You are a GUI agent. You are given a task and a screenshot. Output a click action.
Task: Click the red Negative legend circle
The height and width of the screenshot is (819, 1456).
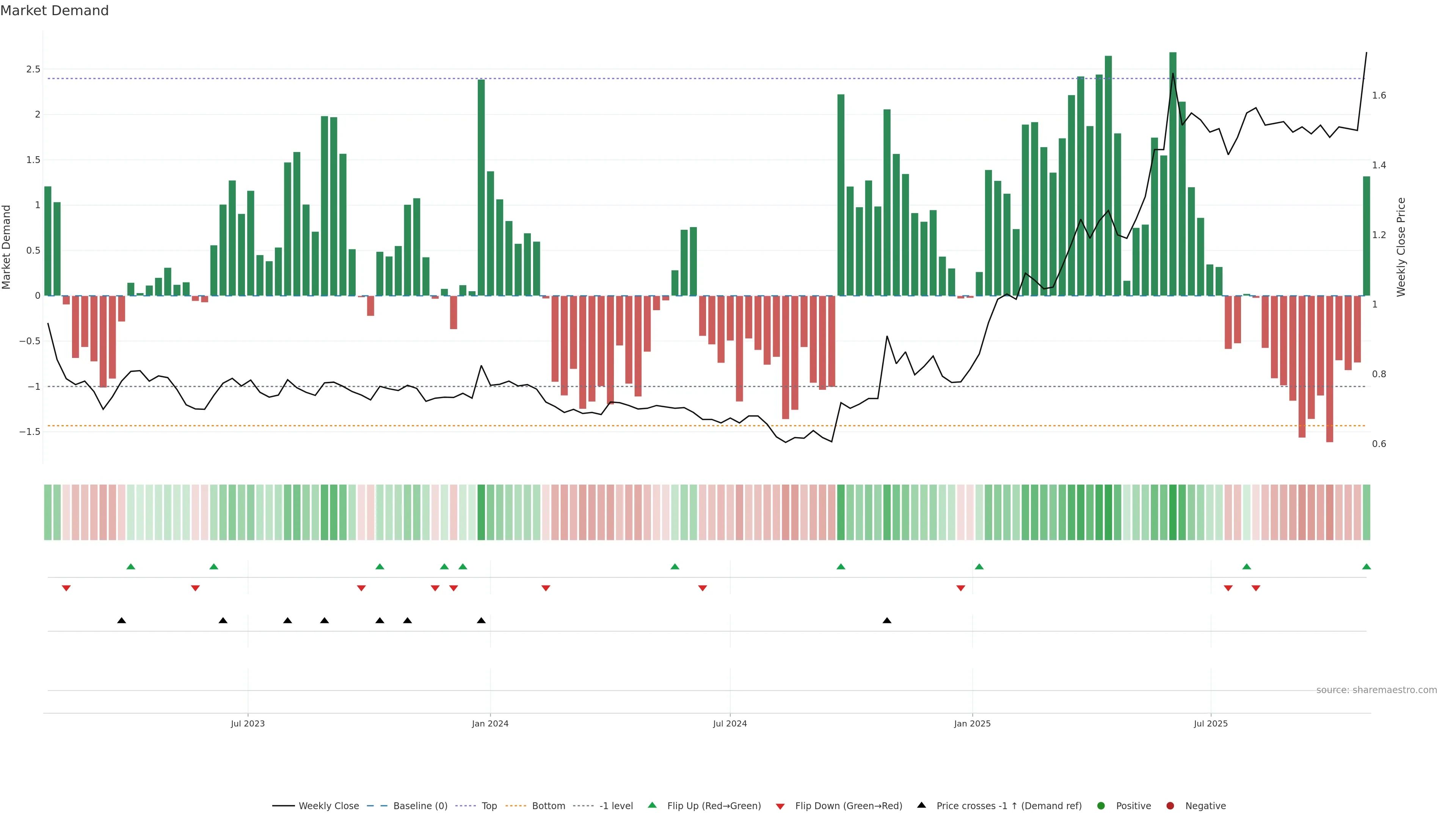pyautogui.click(x=1170, y=805)
